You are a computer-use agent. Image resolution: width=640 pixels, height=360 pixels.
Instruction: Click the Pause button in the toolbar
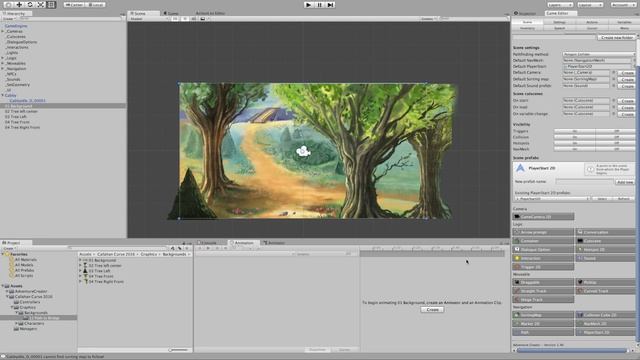pos(320,4)
